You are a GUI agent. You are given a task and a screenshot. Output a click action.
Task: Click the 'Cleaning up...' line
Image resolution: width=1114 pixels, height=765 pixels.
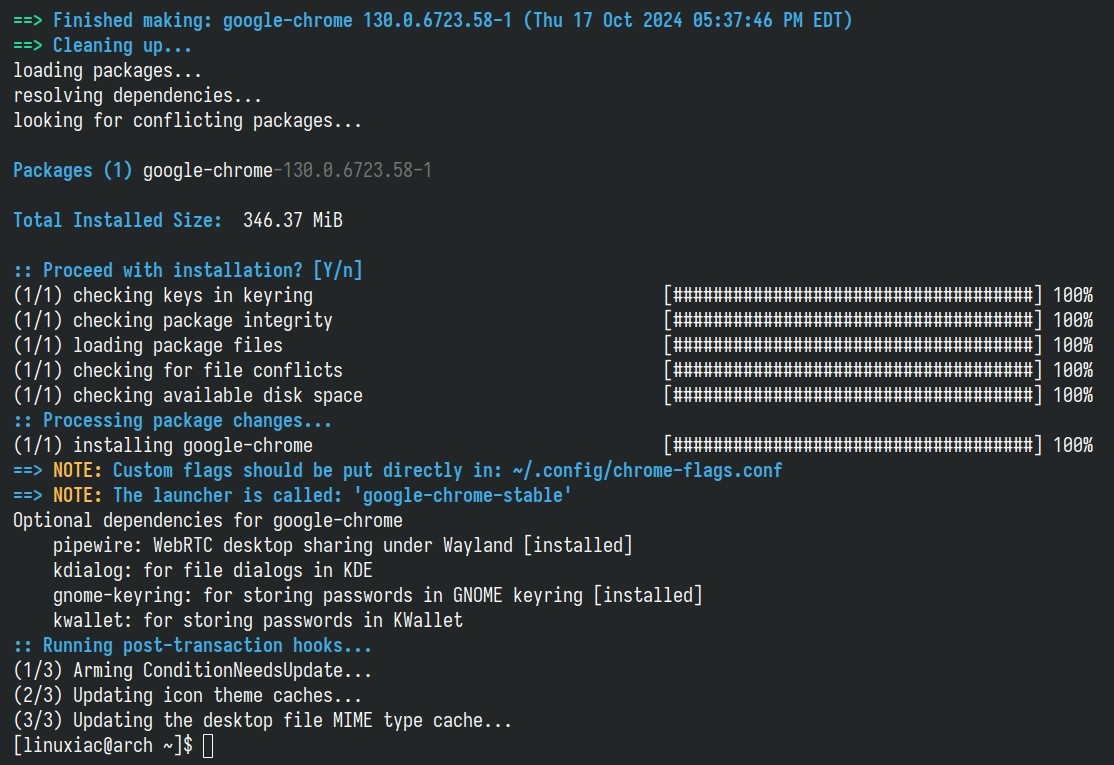pyautogui.click(x=102, y=45)
